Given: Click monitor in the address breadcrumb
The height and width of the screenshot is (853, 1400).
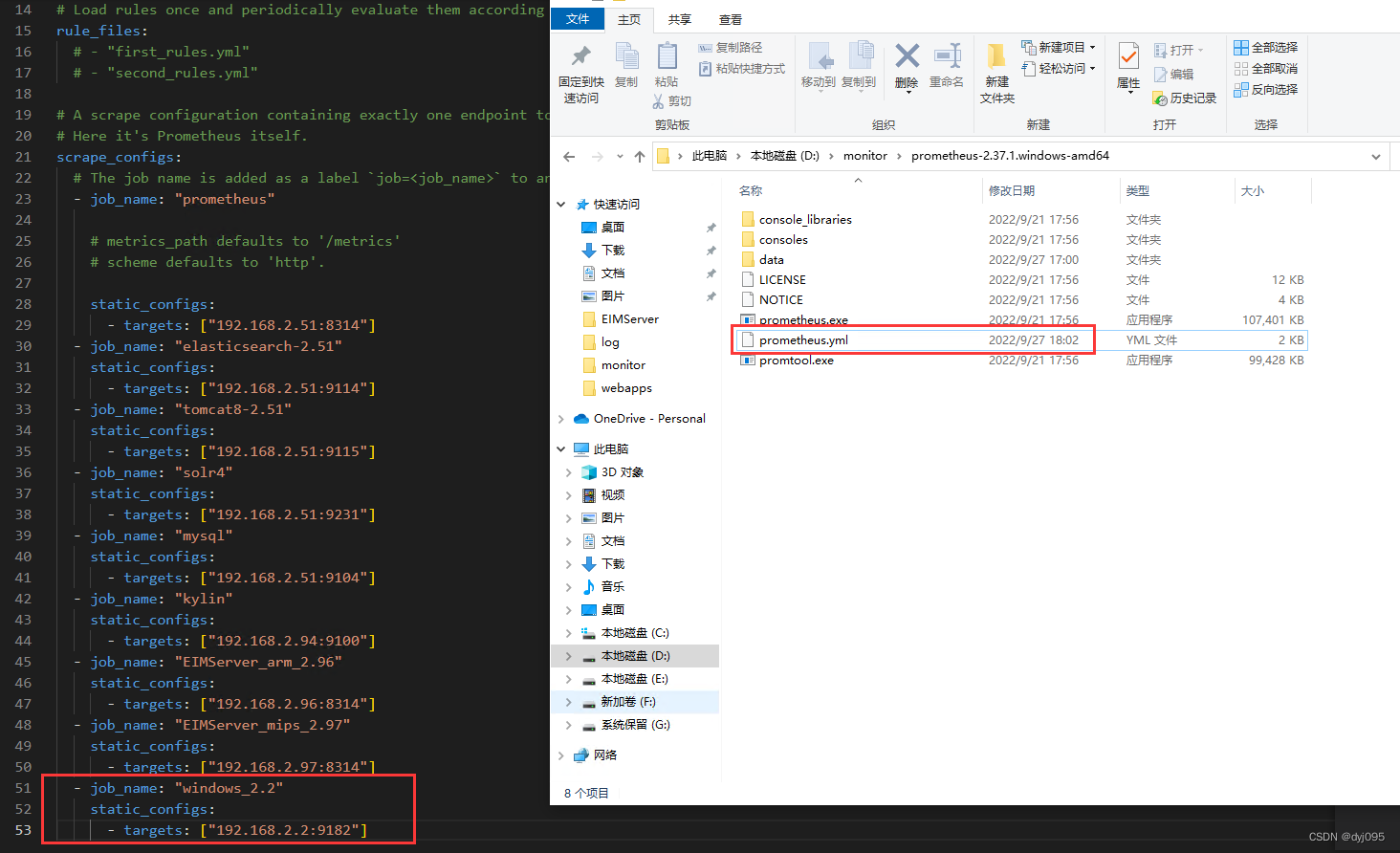Looking at the screenshot, I should (865, 156).
